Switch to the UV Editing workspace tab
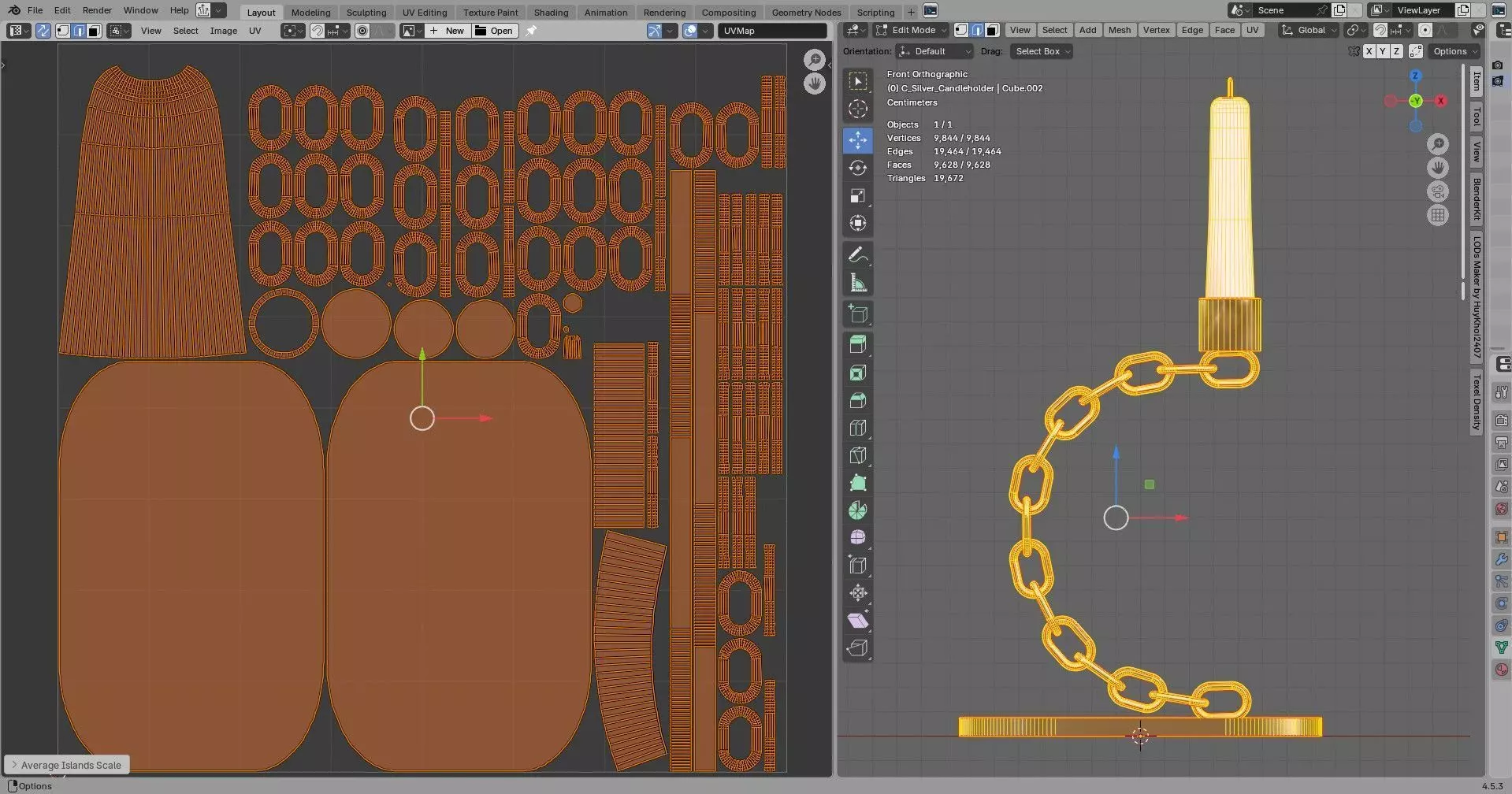 (x=424, y=12)
